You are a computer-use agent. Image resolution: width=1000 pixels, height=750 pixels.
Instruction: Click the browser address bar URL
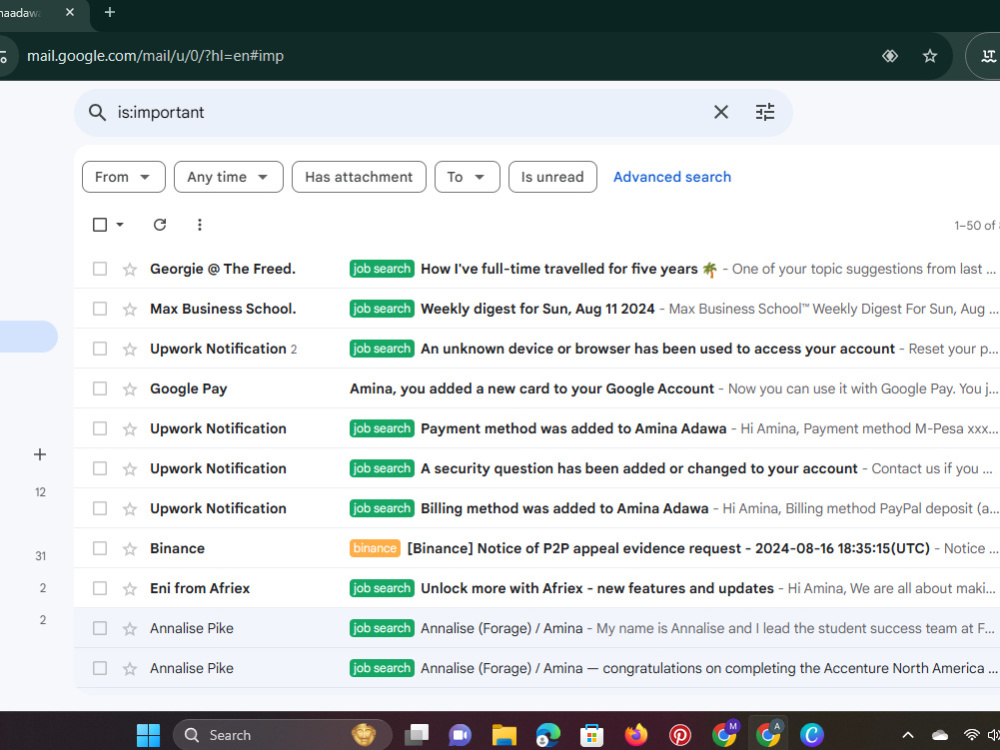pos(155,56)
